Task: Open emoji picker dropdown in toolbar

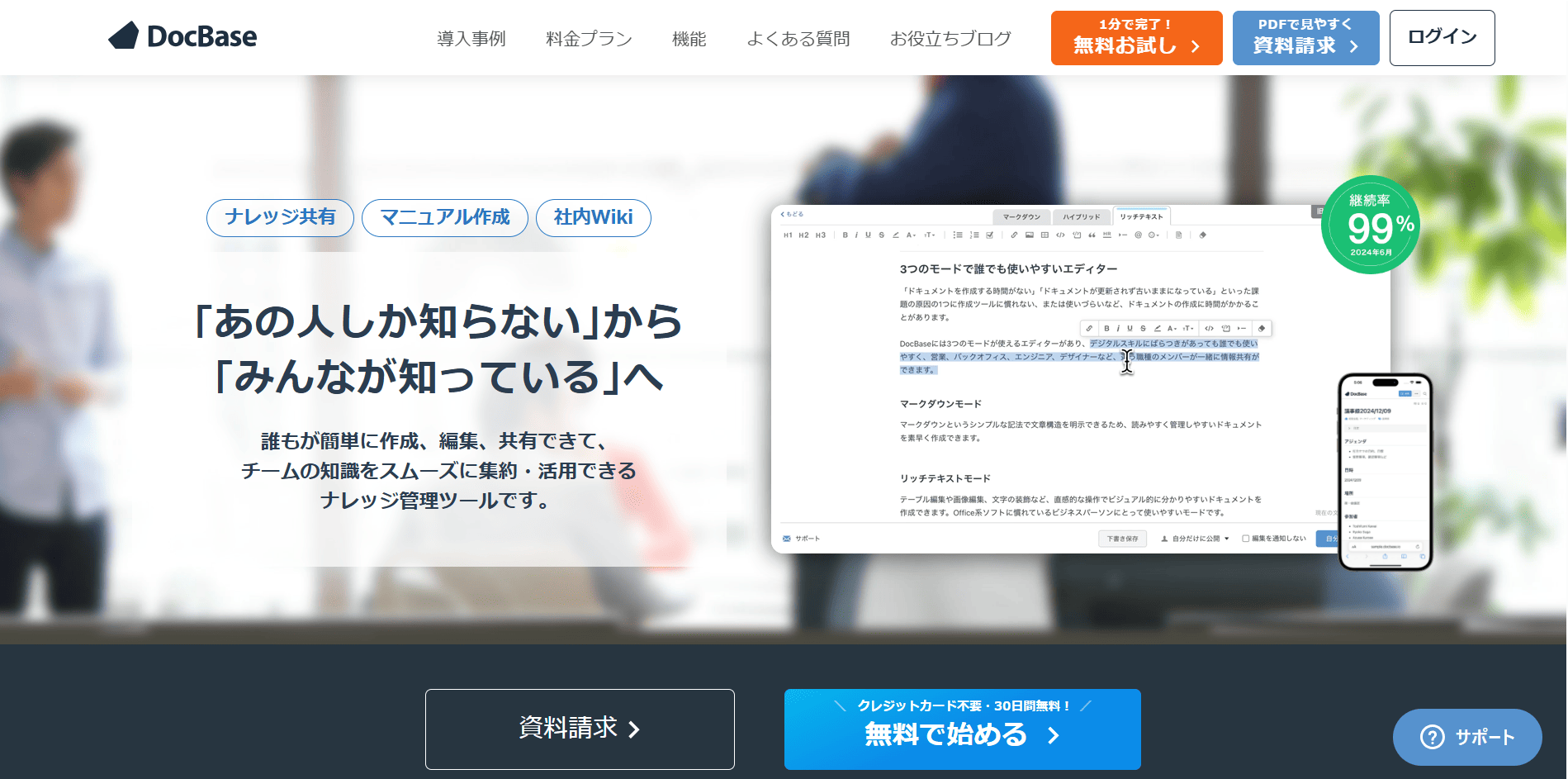Action: (1154, 235)
